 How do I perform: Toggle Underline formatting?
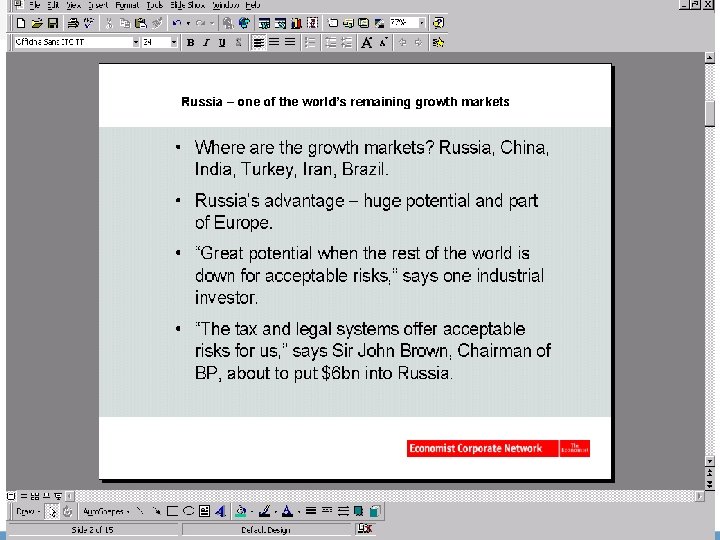[x=220, y=42]
